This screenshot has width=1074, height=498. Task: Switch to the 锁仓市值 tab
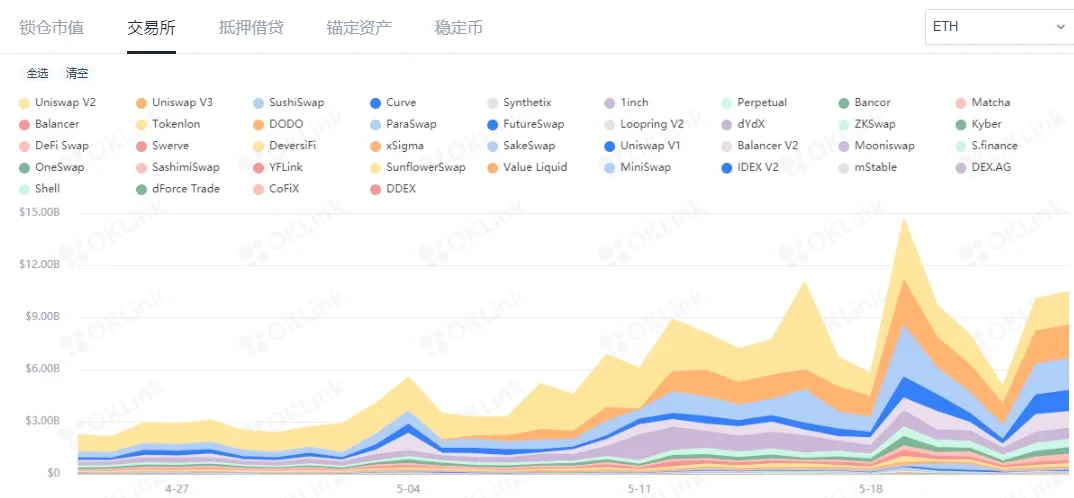pos(50,28)
